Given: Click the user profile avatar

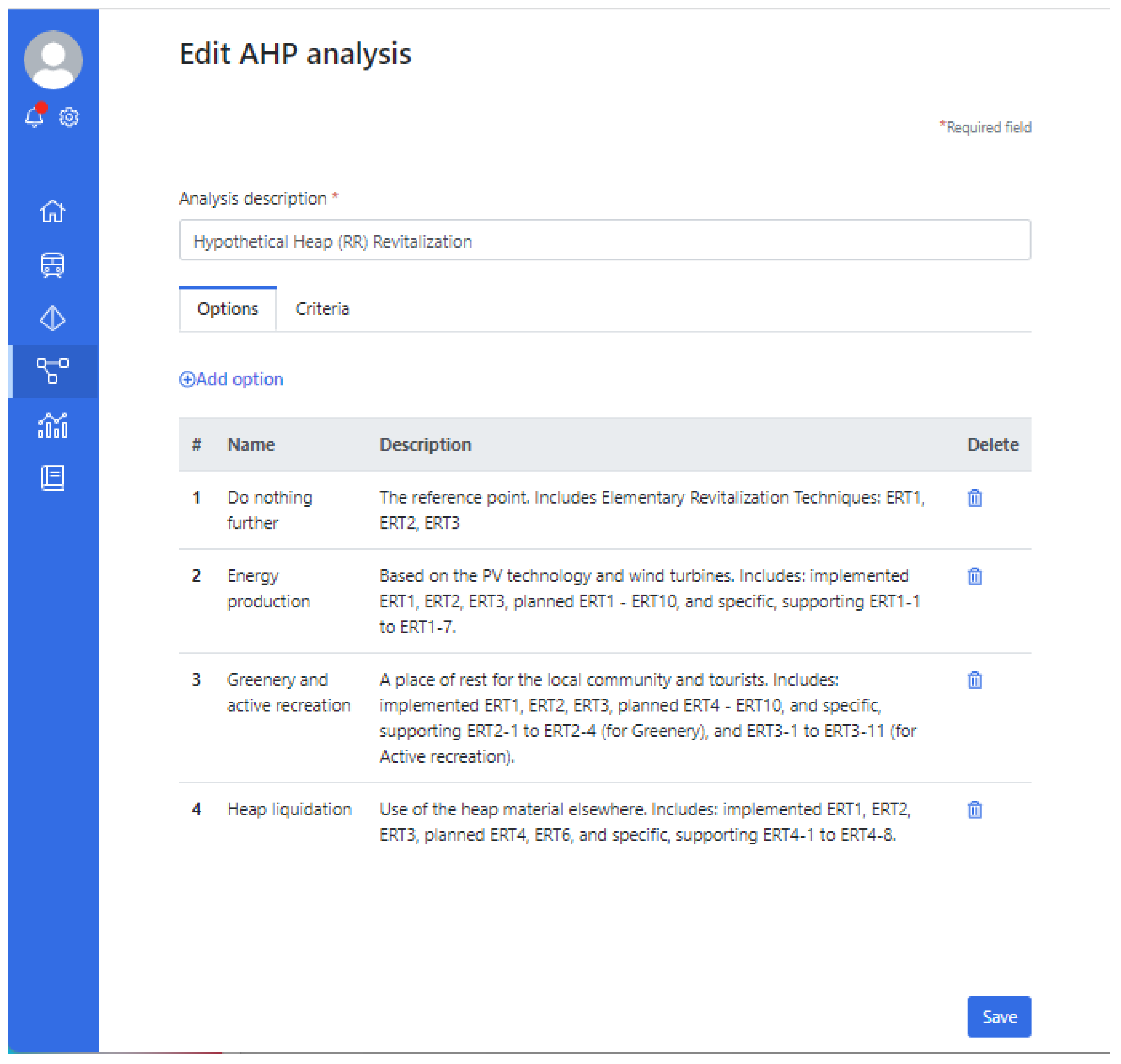Looking at the screenshot, I should (53, 59).
